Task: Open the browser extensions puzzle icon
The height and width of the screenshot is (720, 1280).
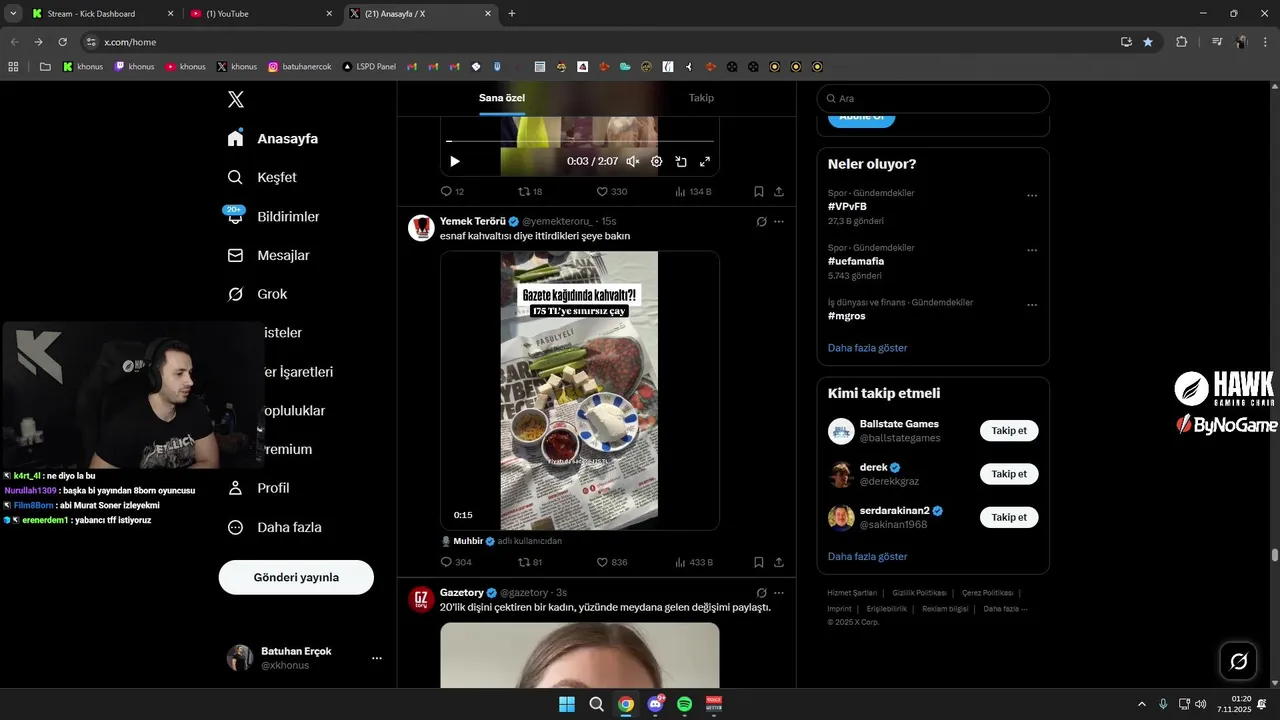Action: click(x=1181, y=42)
